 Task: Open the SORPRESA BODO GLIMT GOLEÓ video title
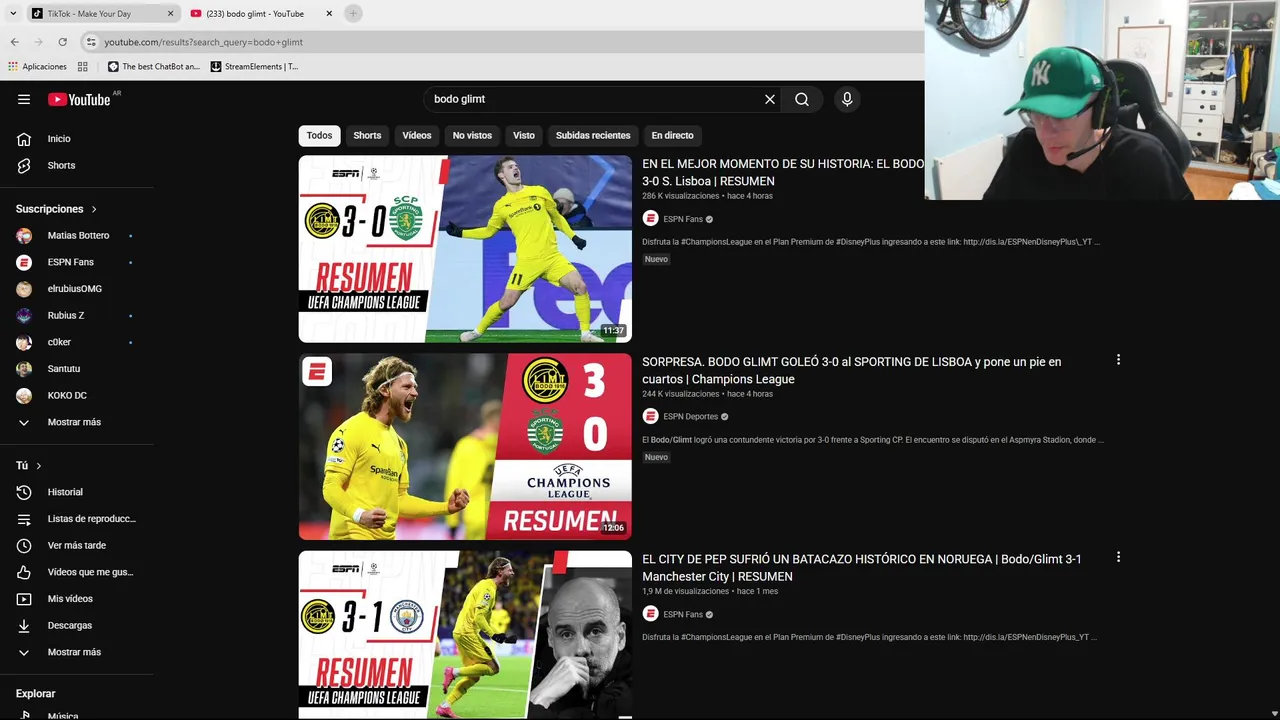(x=852, y=370)
